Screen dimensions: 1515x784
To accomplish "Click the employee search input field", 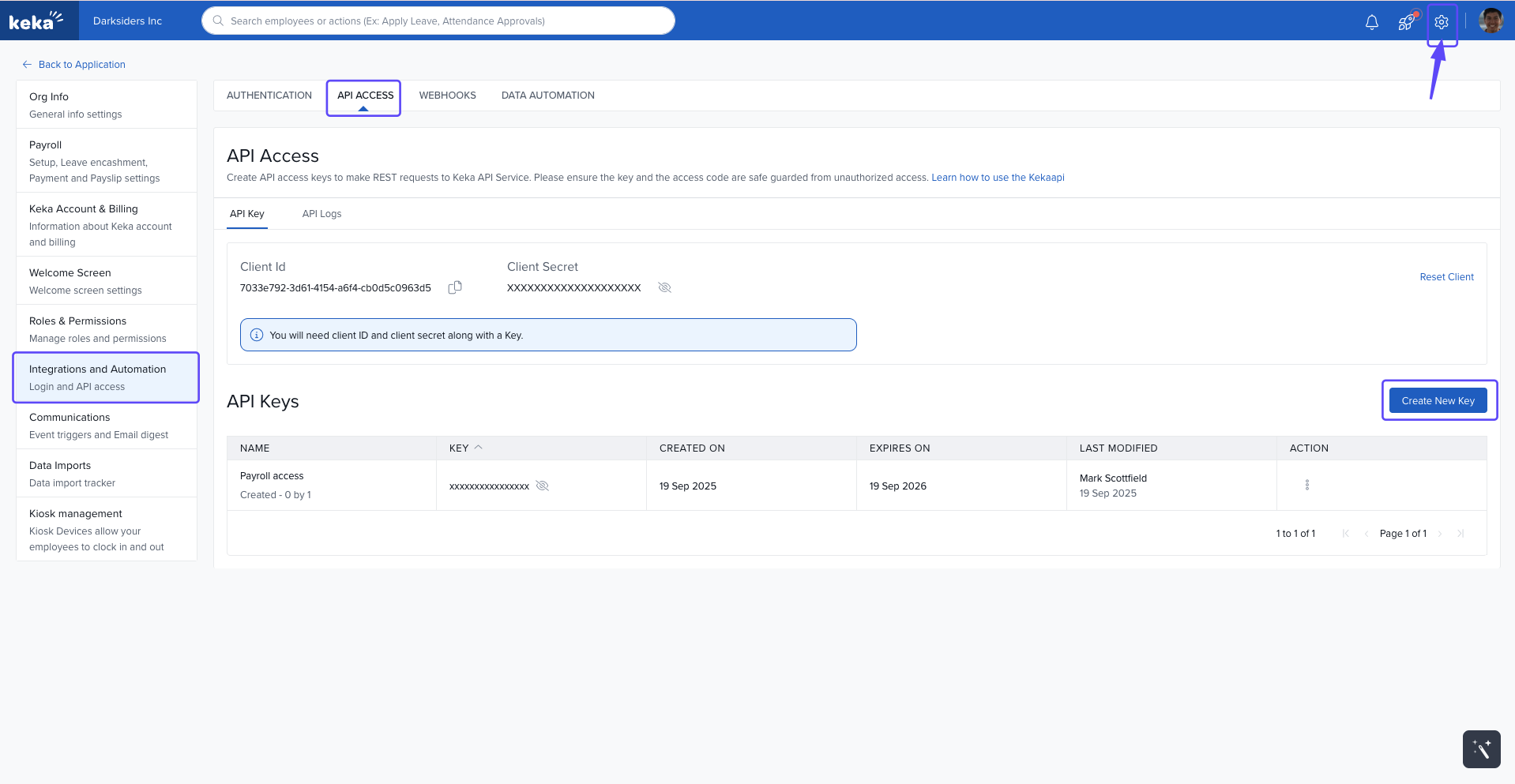I will pyautogui.click(x=442, y=21).
